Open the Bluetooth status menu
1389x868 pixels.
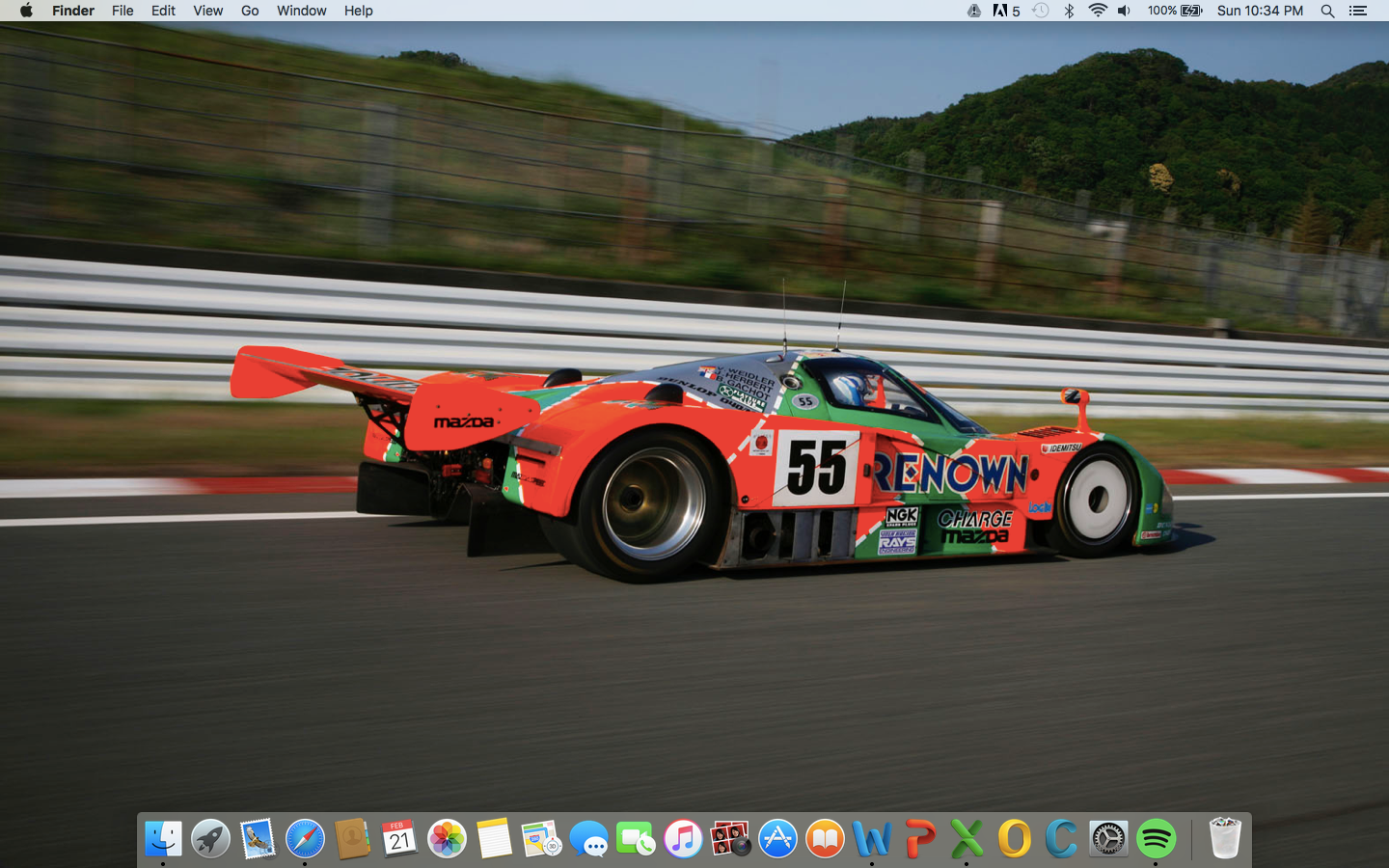[x=1069, y=11]
